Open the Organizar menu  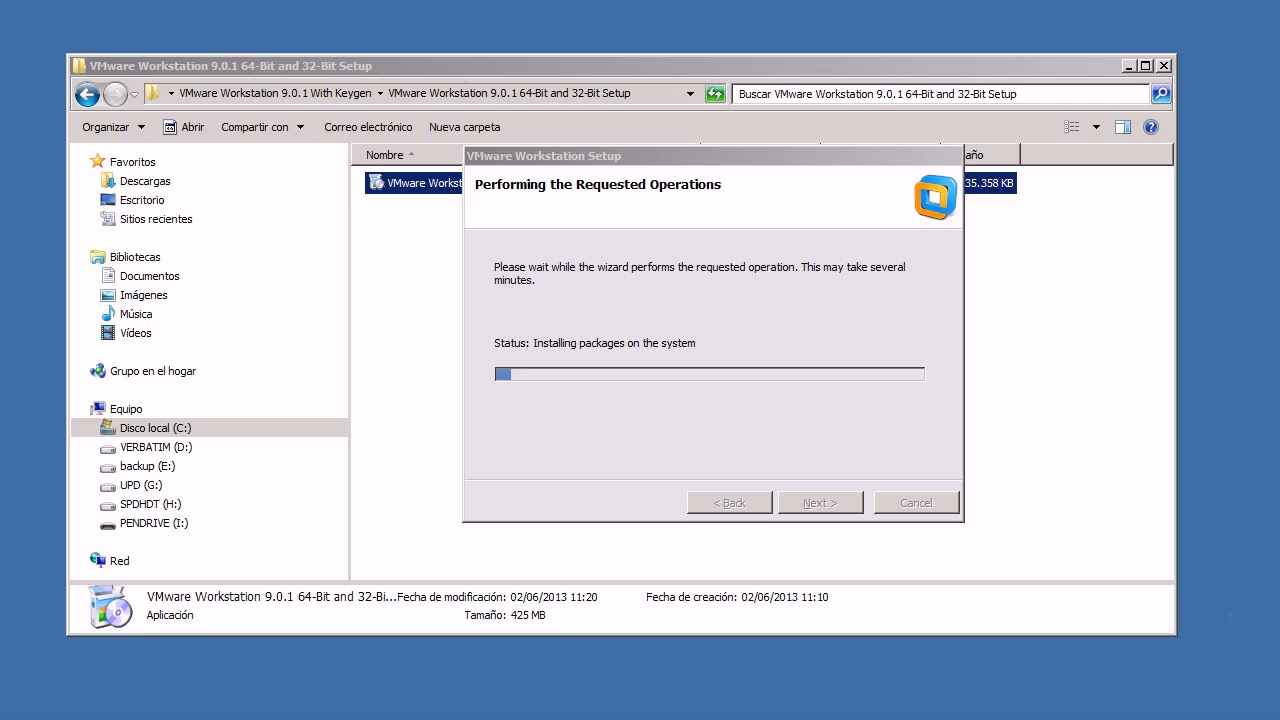(x=113, y=127)
